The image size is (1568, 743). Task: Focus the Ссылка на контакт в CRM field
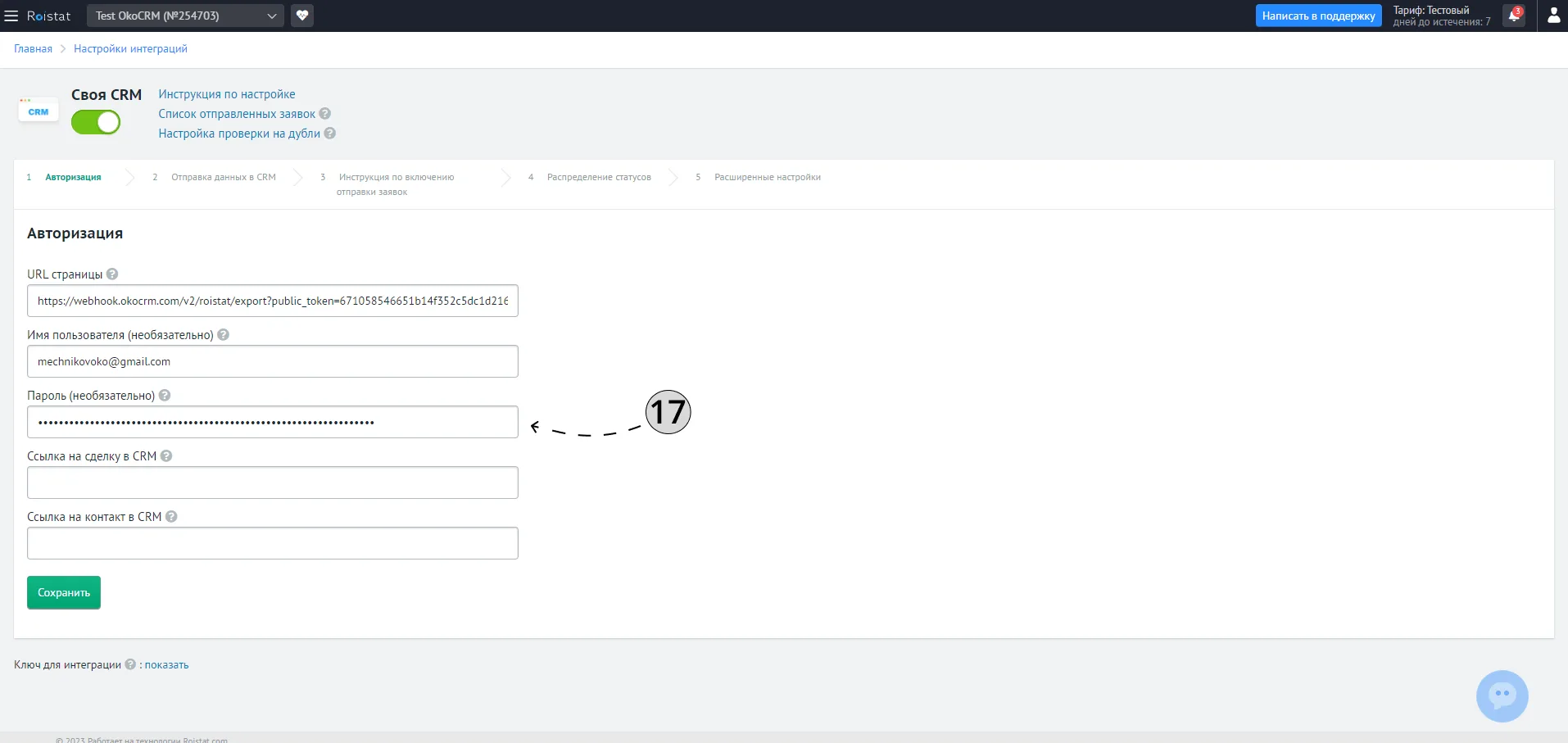tap(273, 543)
